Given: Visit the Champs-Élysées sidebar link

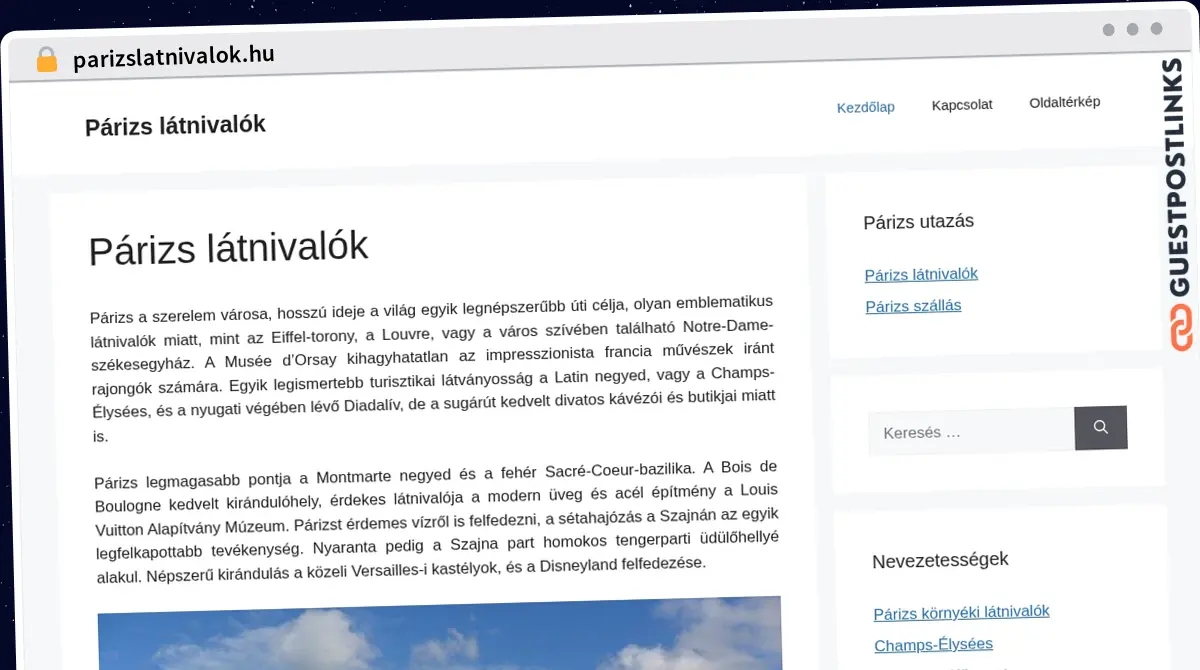Looking at the screenshot, I should tap(933, 645).
